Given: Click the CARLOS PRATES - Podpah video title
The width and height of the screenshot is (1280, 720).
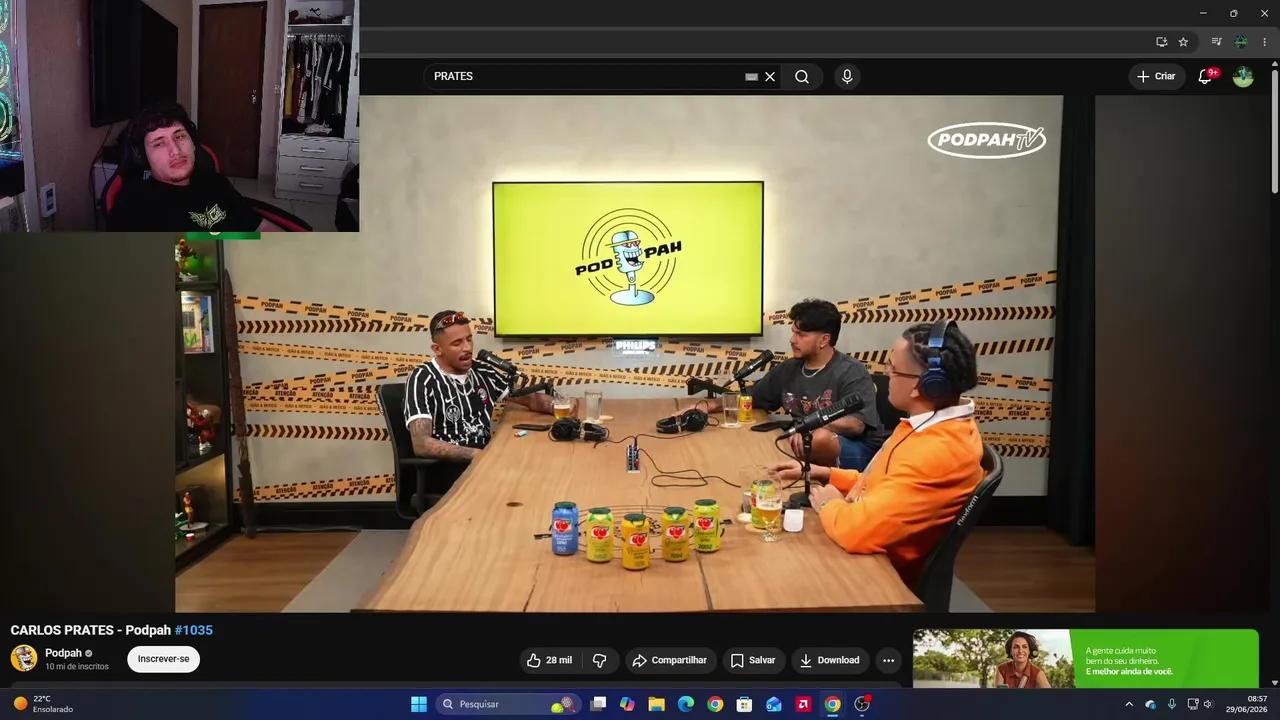Looking at the screenshot, I should pos(91,630).
